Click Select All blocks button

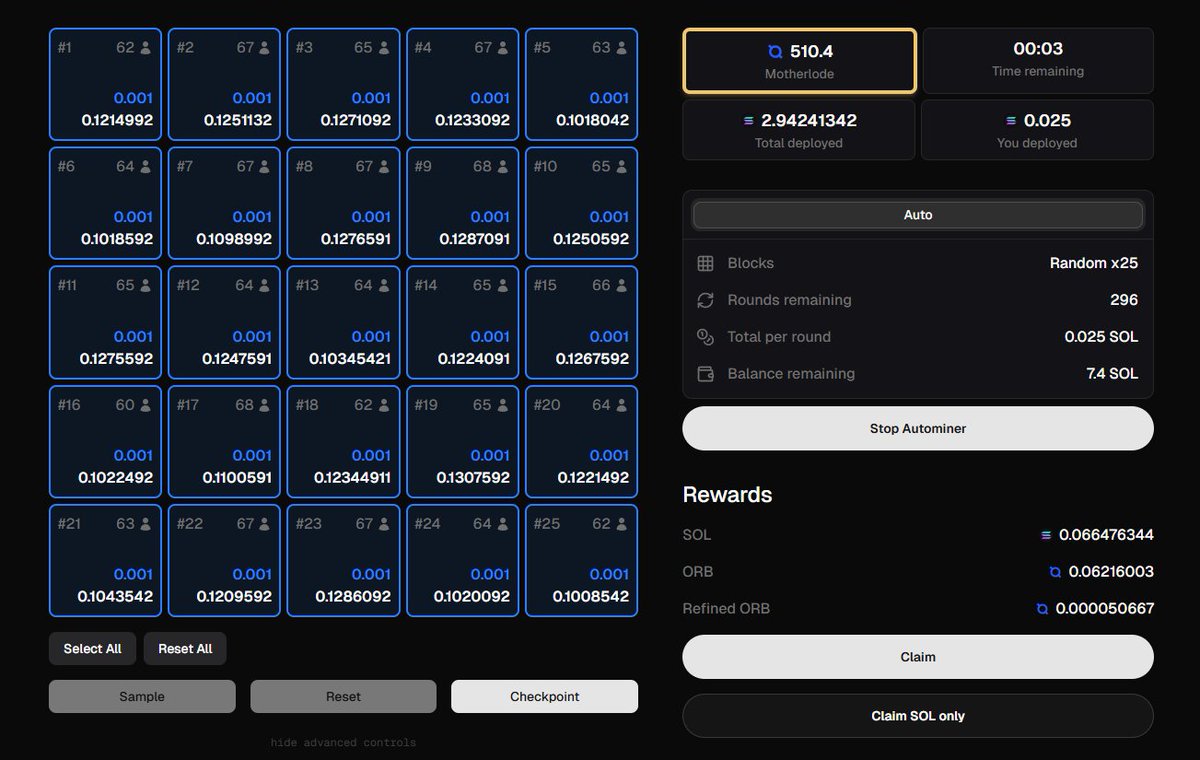point(92,649)
